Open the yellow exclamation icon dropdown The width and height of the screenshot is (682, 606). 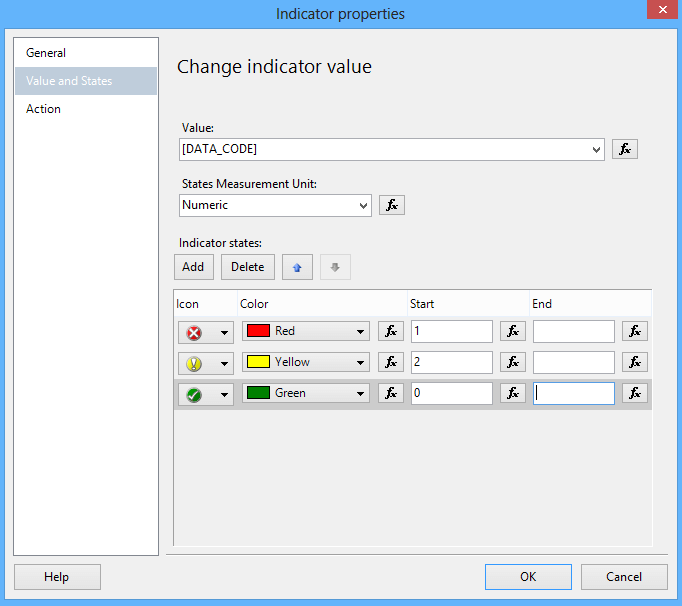206,363
